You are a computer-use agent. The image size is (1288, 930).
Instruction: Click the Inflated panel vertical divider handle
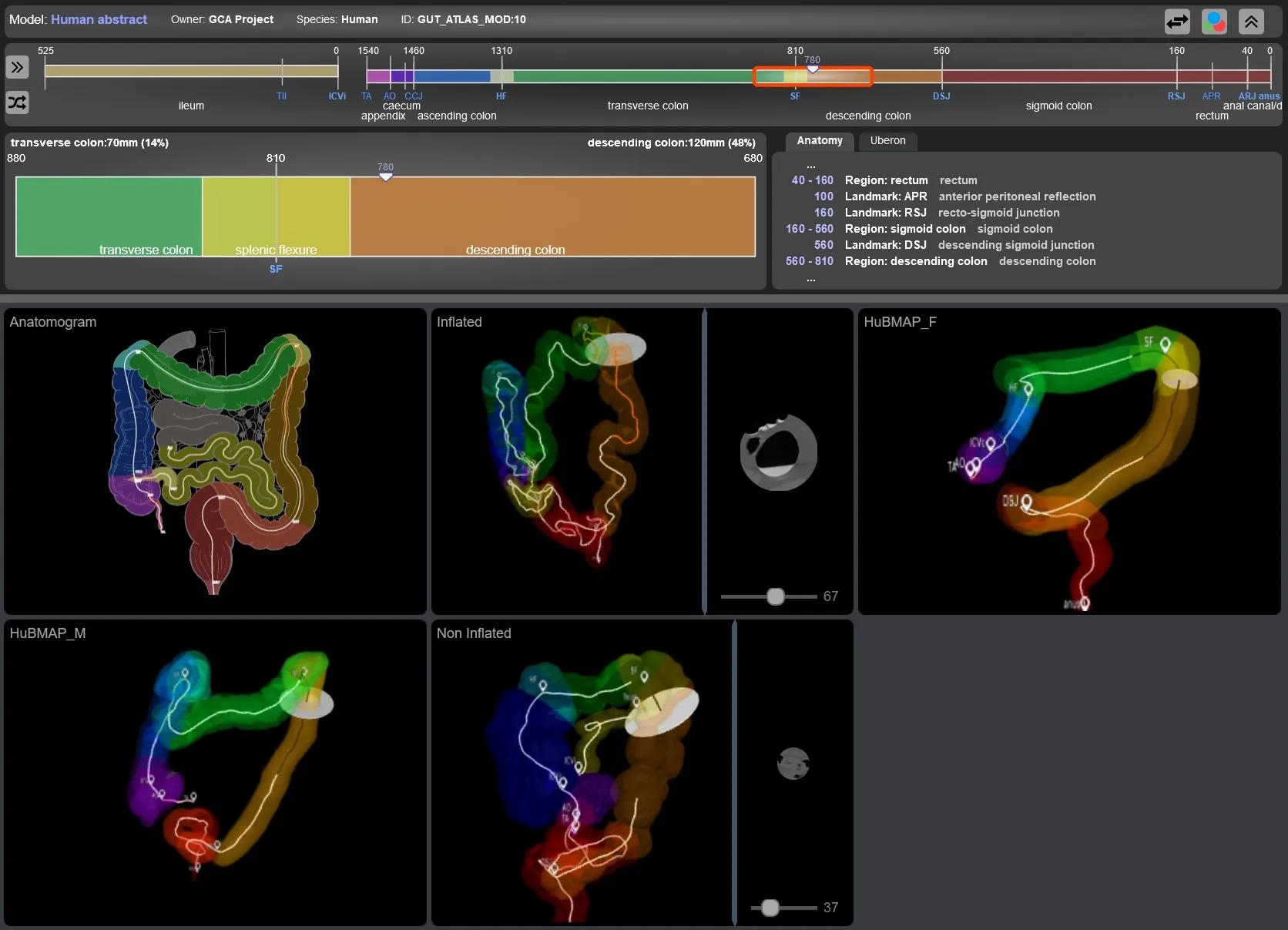click(704, 462)
